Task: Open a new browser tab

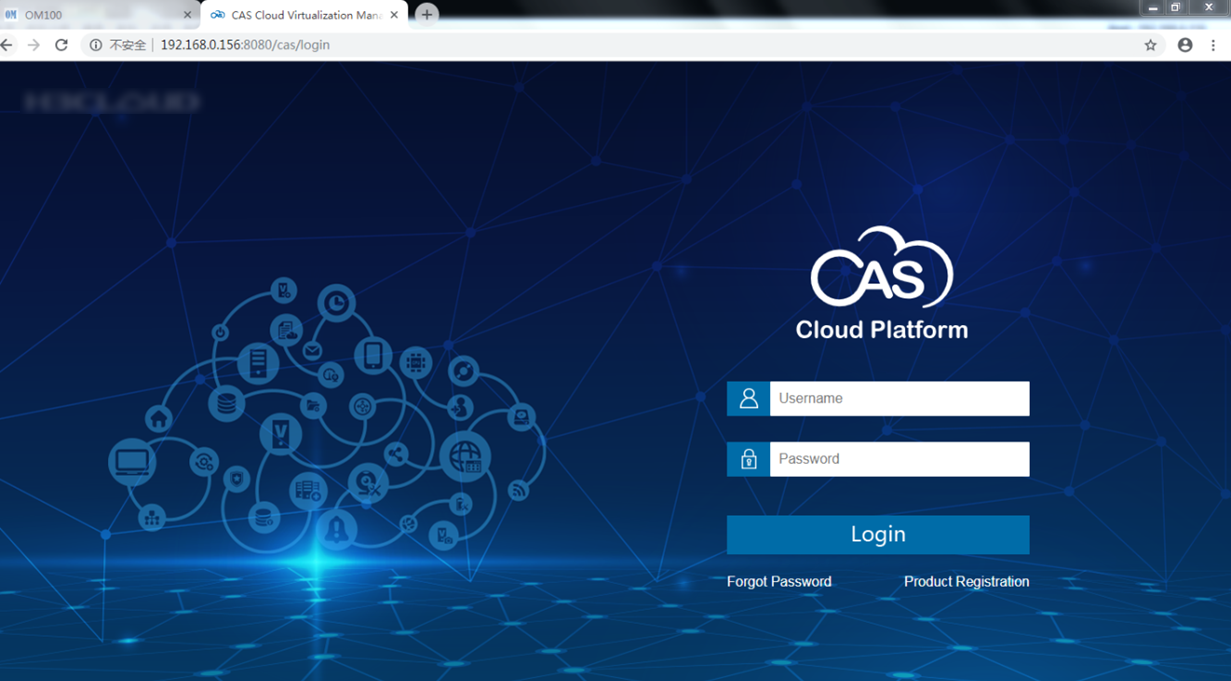Action: click(x=427, y=15)
